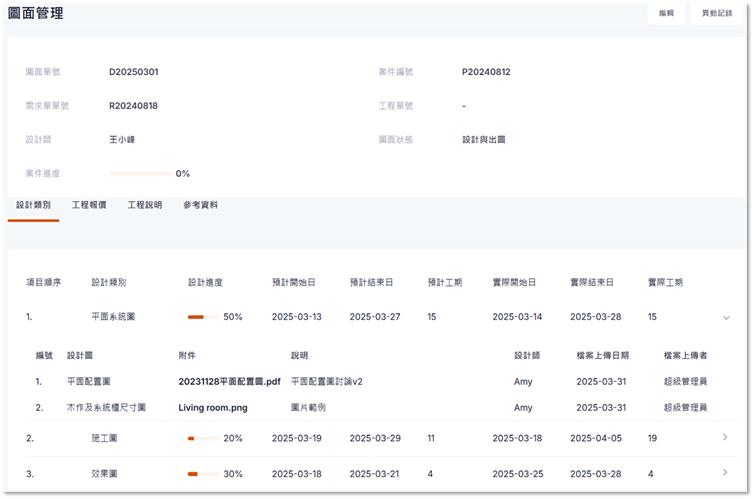Expand the 效果圖 row arrow
The height and width of the screenshot is (499, 754).
click(x=725, y=473)
